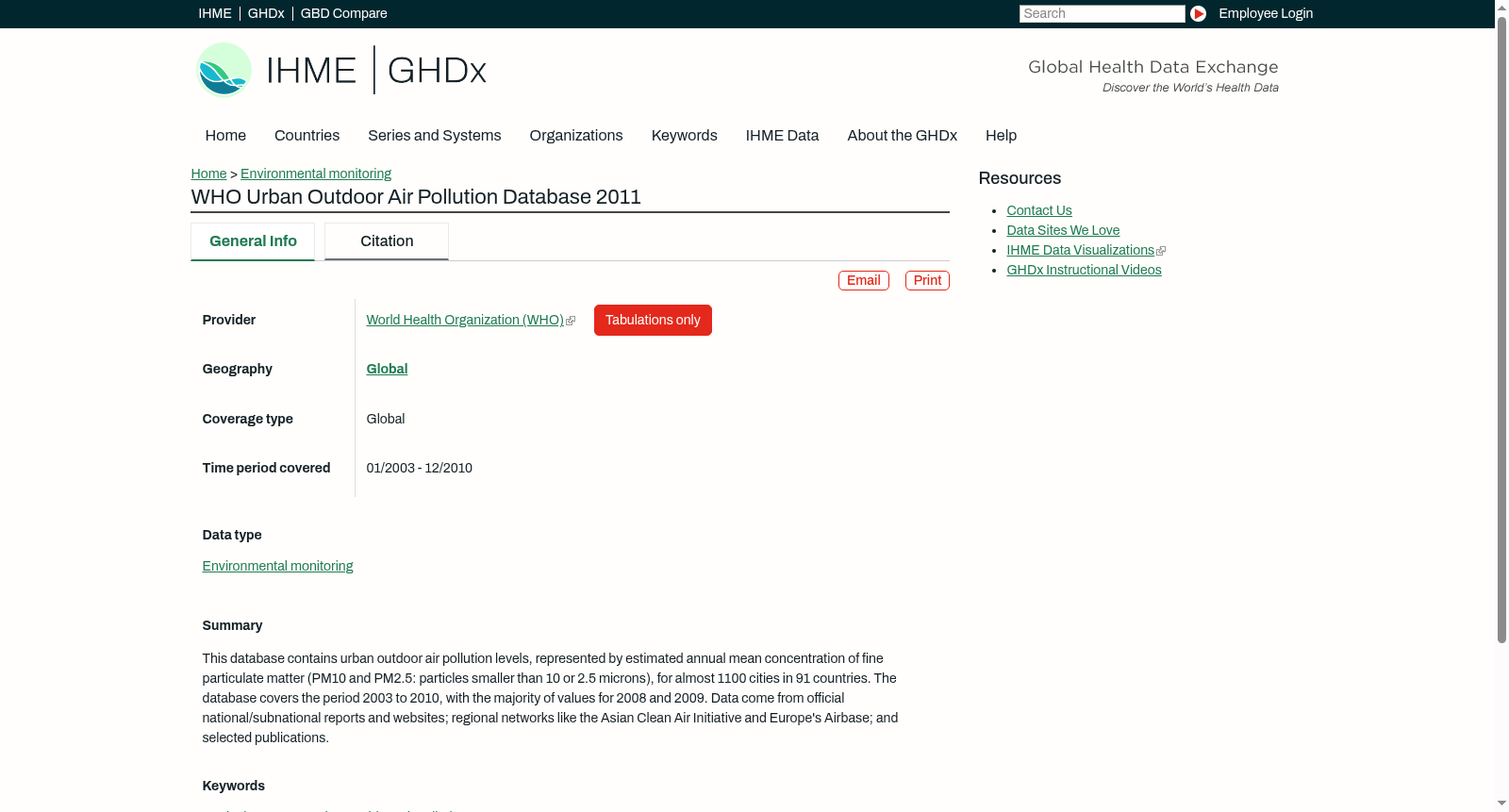
Task: Open Home menu item
Action: (x=225, y=136)
